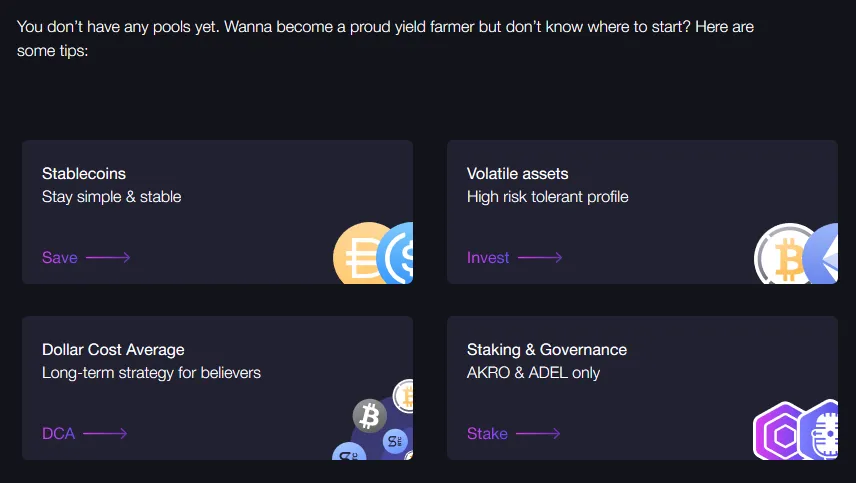Viewport: 856px width, 483px height.
Task: Open the Stablecoins card heading
Action: coord(84,174)
